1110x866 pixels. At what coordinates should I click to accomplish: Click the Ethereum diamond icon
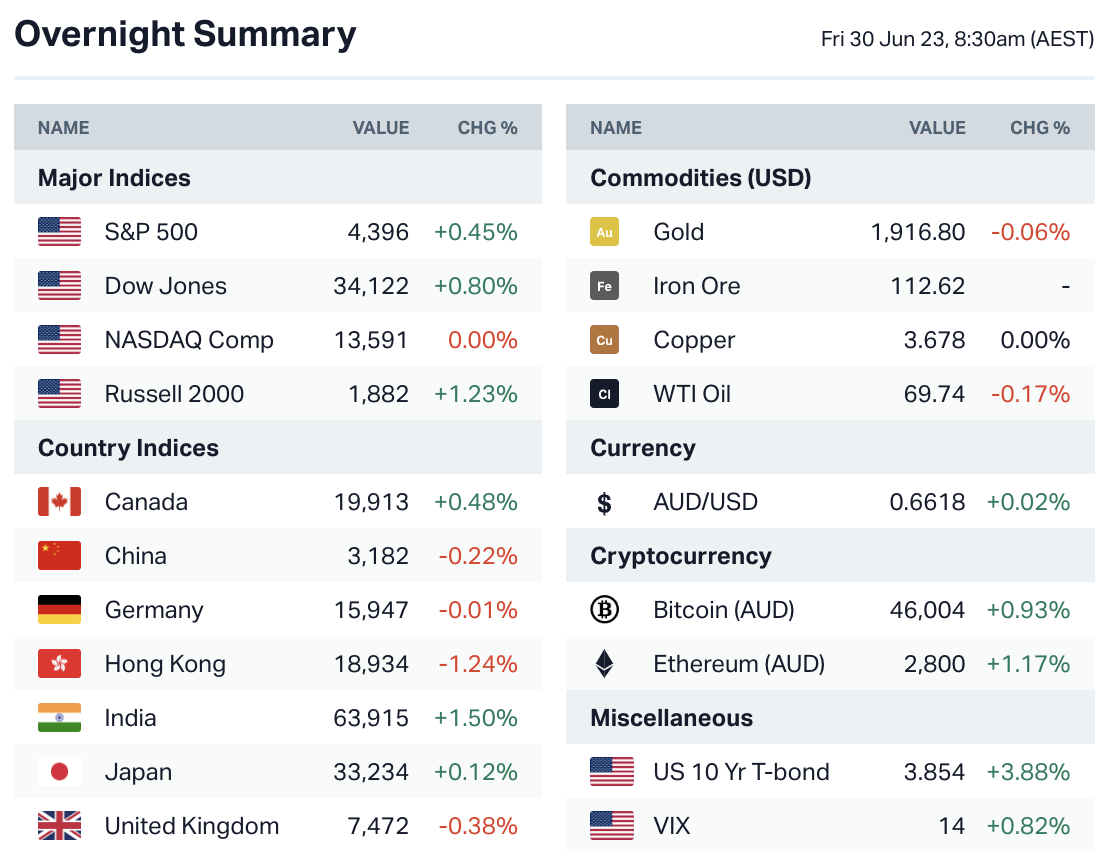[604, 664]
